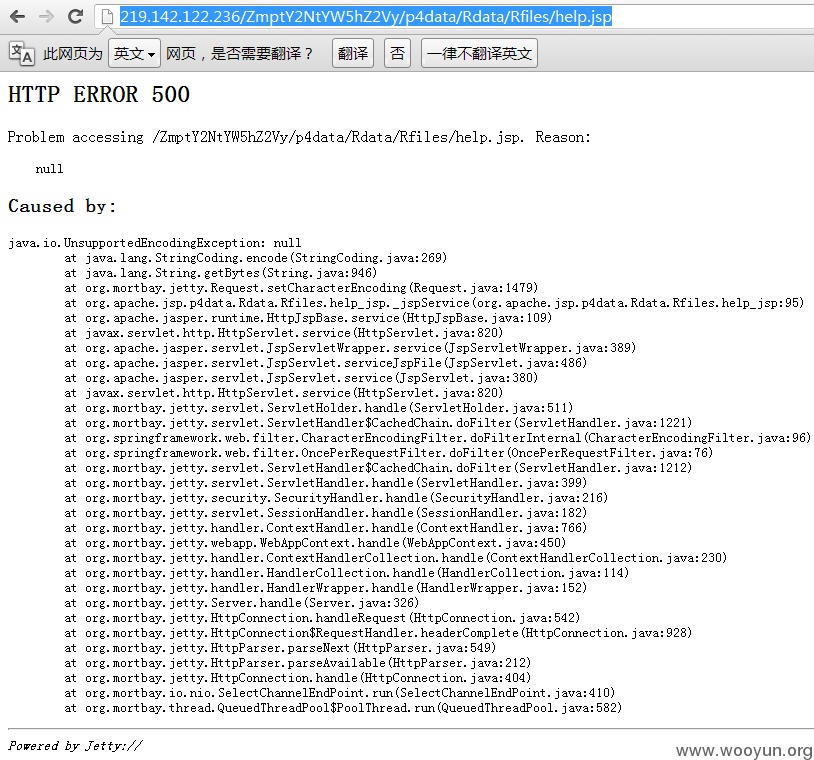The width and height of the screenshot is (814, 760).
Task: Click the doFilter line with ServletHandler.java:1212
Action: tap(378, 469)
